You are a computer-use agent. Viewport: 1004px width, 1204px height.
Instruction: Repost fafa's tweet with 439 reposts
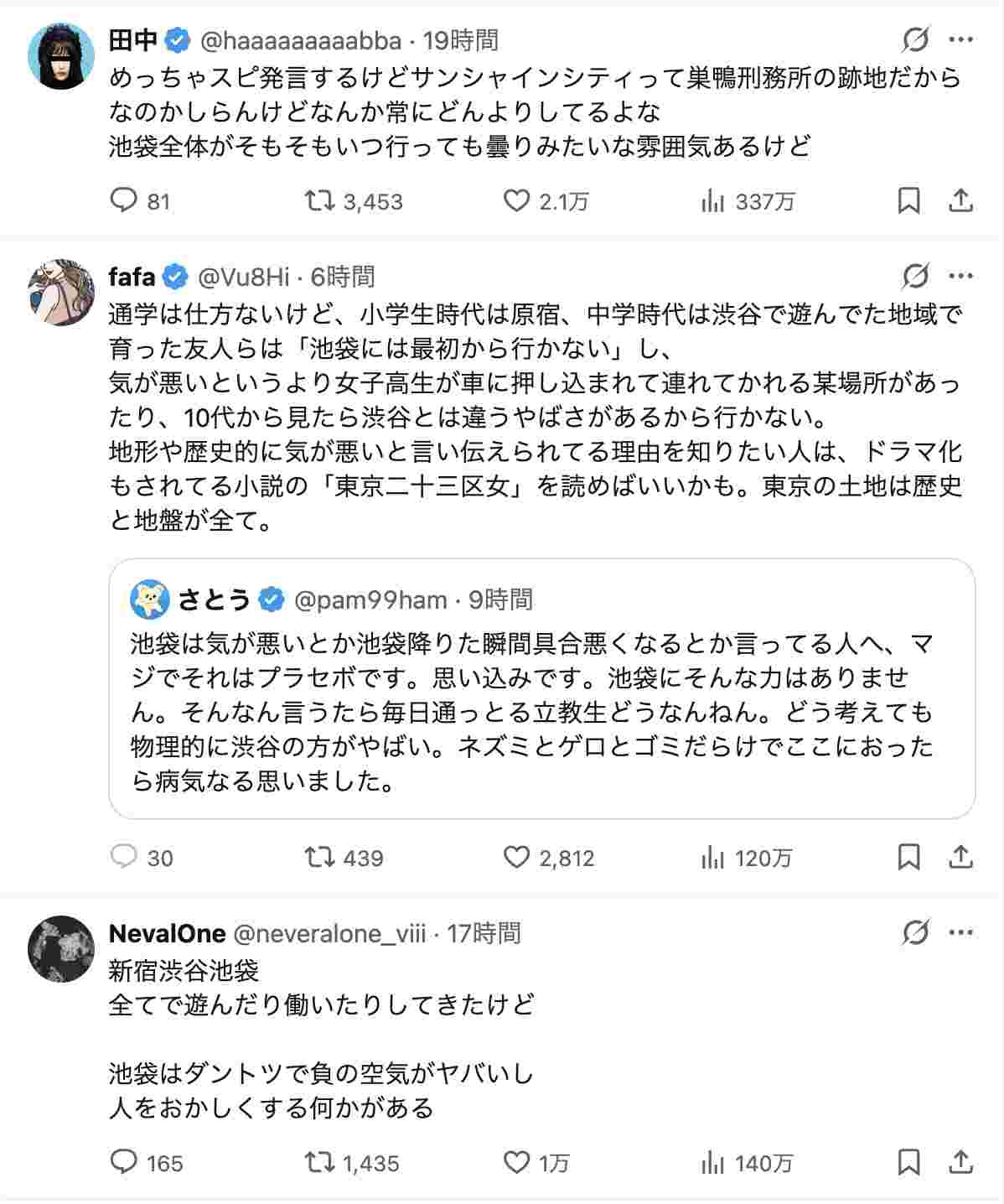click(319, 857)
